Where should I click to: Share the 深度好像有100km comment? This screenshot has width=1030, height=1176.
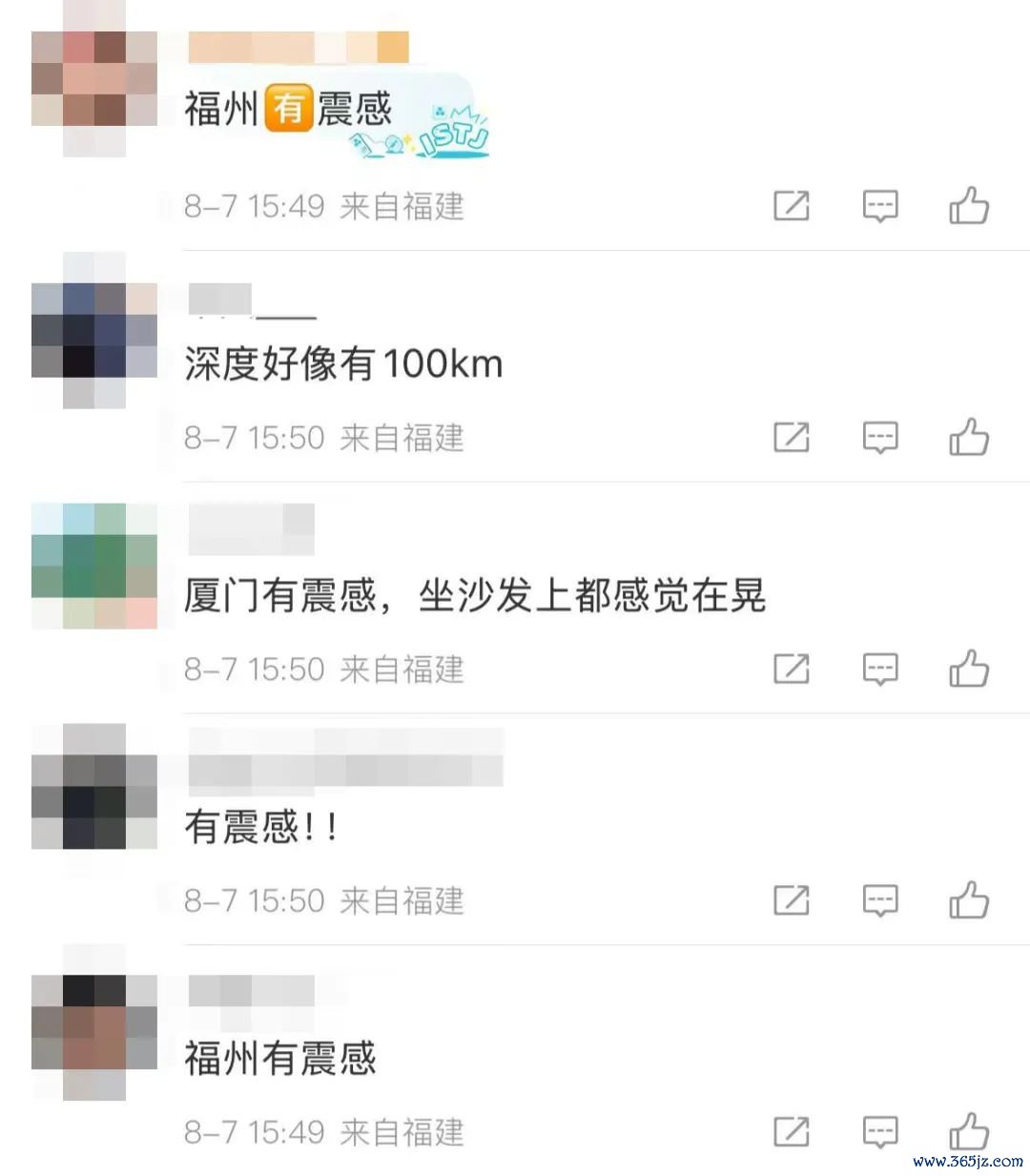(x=791, y=438)
